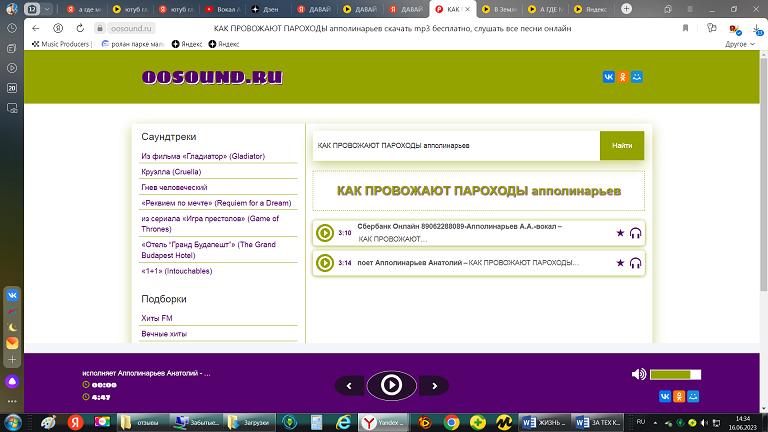The height and width of the screenshot is (432, 768).
Task: Switch to the Дзен tab
Action: point(266,9)
